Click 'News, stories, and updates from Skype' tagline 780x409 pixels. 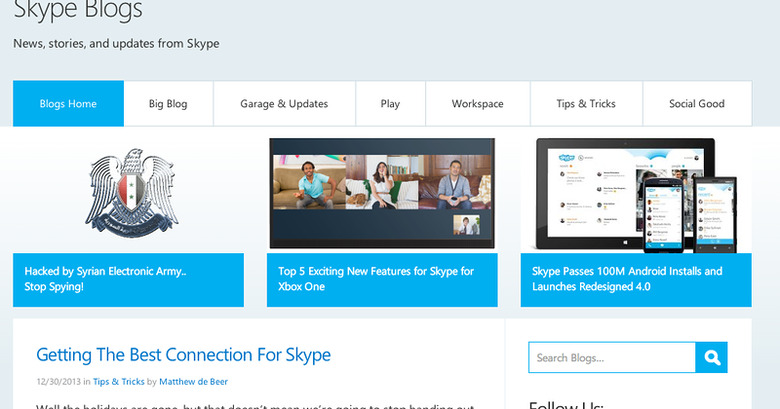tap(116, 43)
